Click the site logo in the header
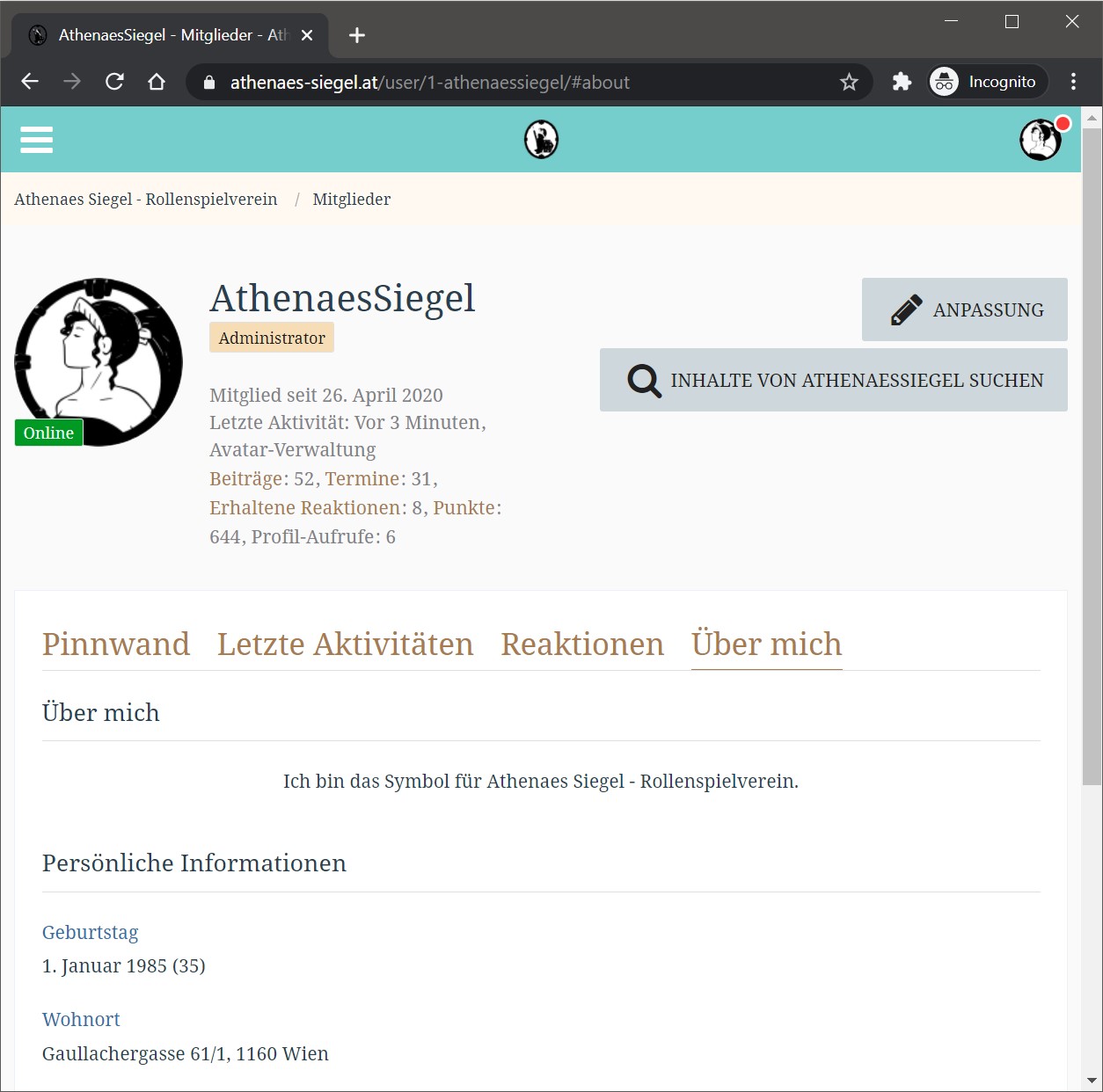The image size is (1103, 1092). [x=541, y=140]
